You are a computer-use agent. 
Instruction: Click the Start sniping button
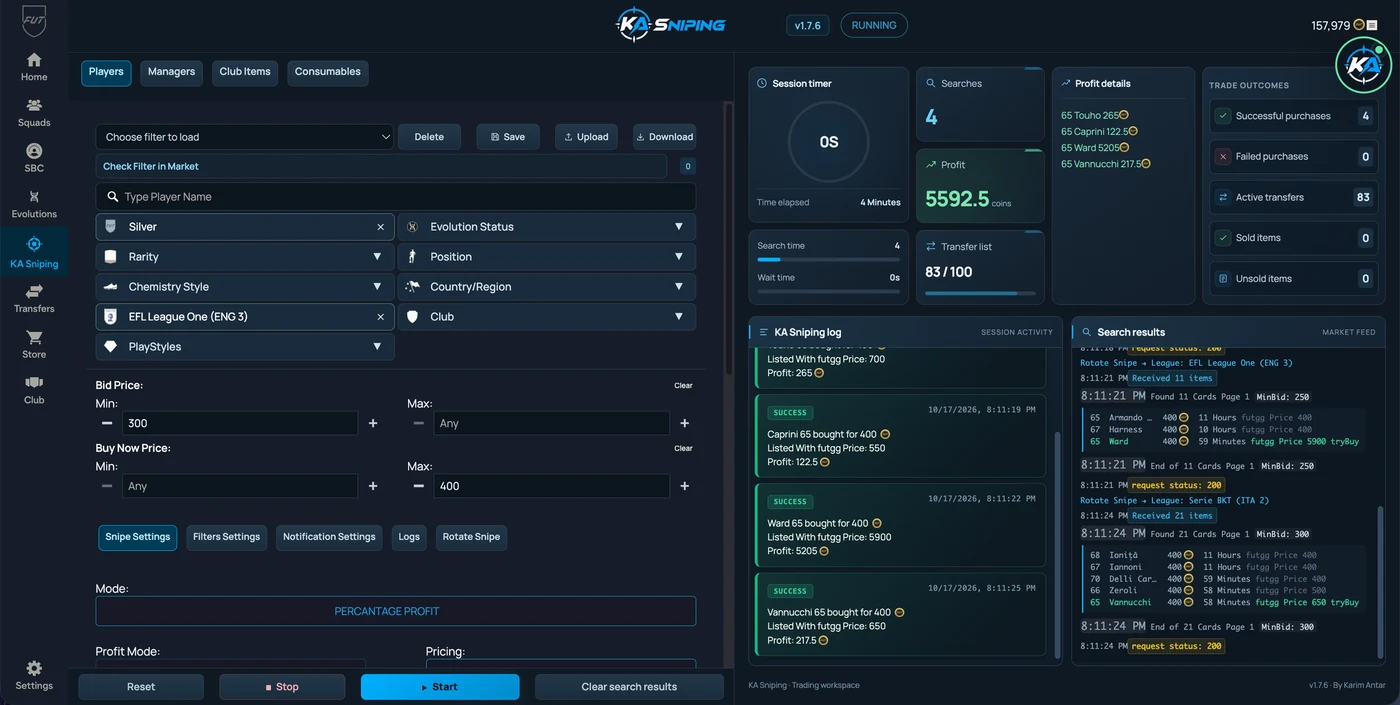click(x=440, y=687)
